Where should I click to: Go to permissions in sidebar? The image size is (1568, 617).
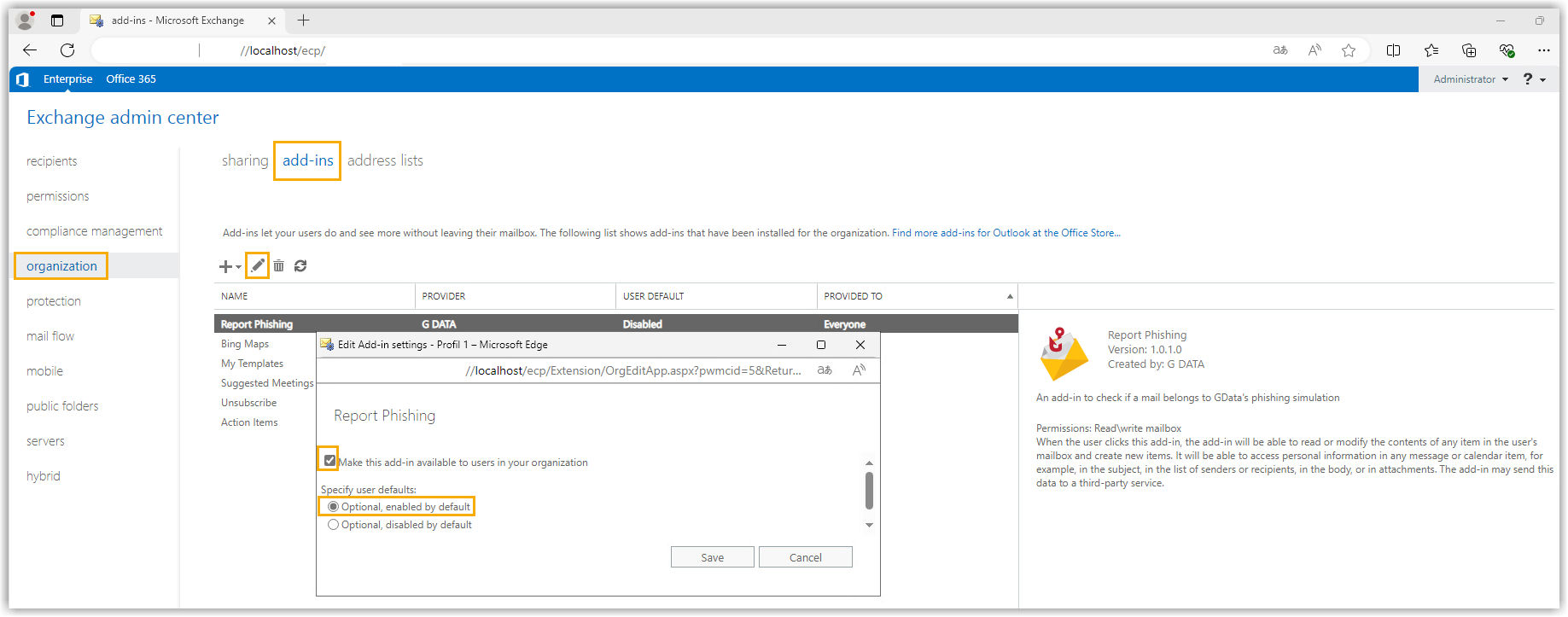point(58,196)
